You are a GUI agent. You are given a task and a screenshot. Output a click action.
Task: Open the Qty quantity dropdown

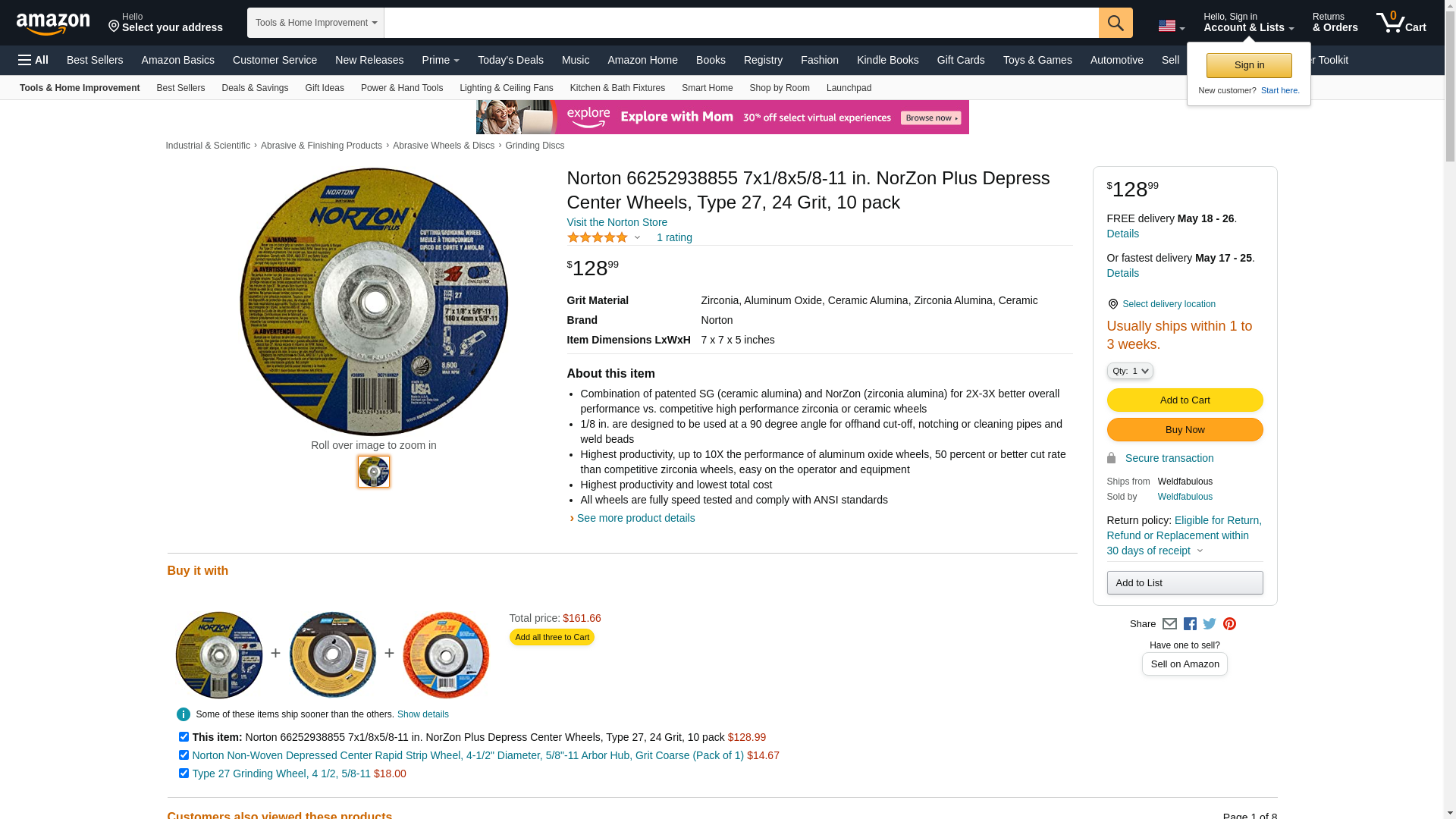coord(1130,371)
